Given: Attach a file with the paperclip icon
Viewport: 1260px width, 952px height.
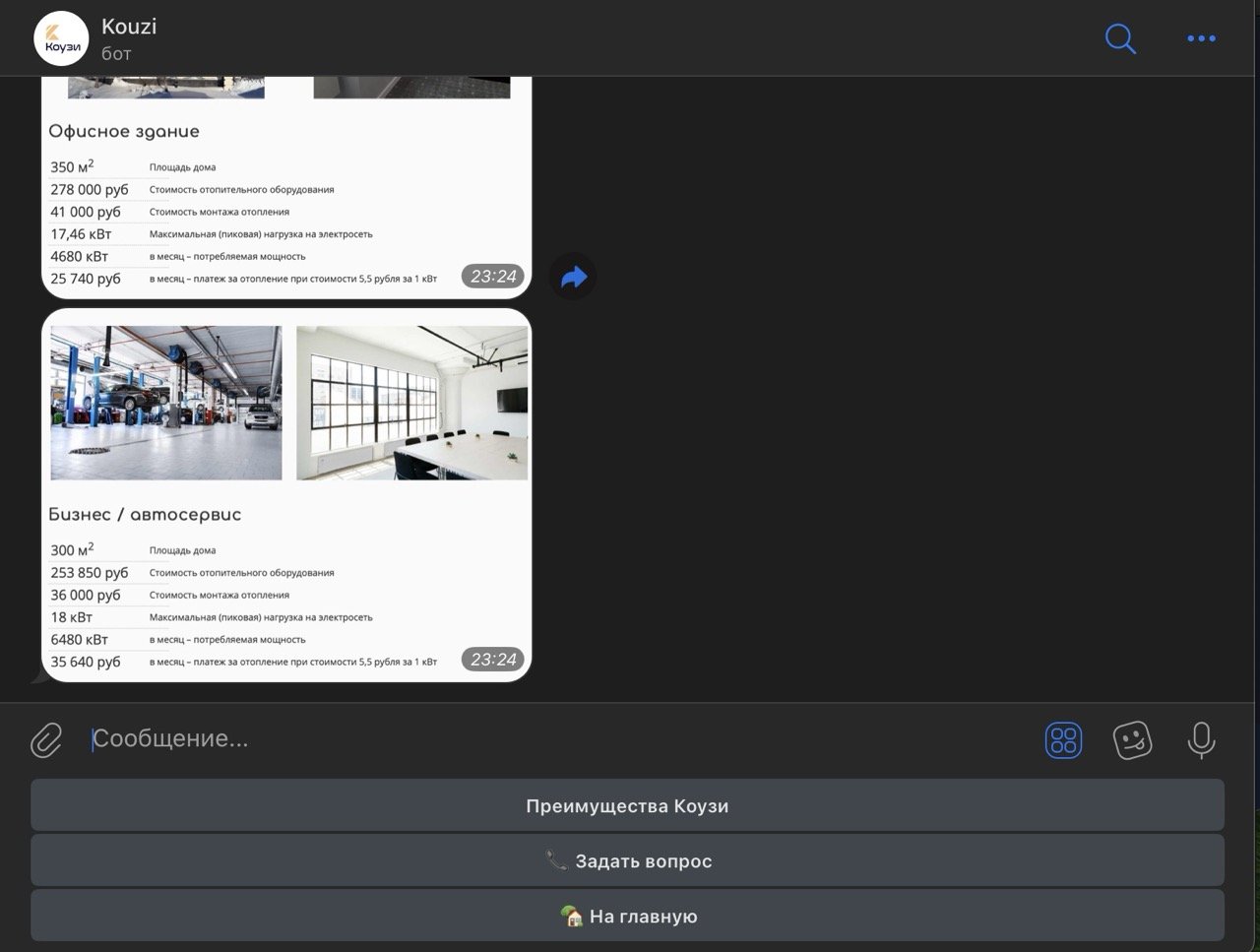Looking at the screenshot, I should click(x=46, y=740).
